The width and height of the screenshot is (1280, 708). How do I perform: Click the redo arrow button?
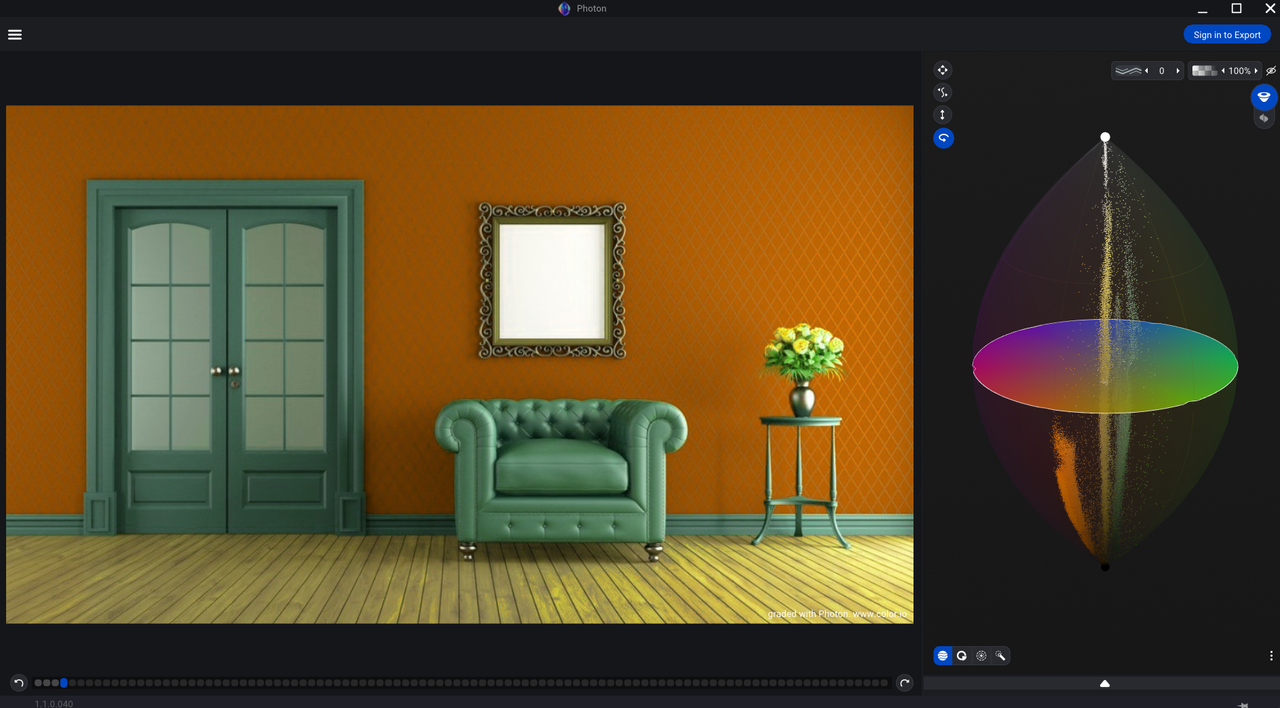point(905,683)
